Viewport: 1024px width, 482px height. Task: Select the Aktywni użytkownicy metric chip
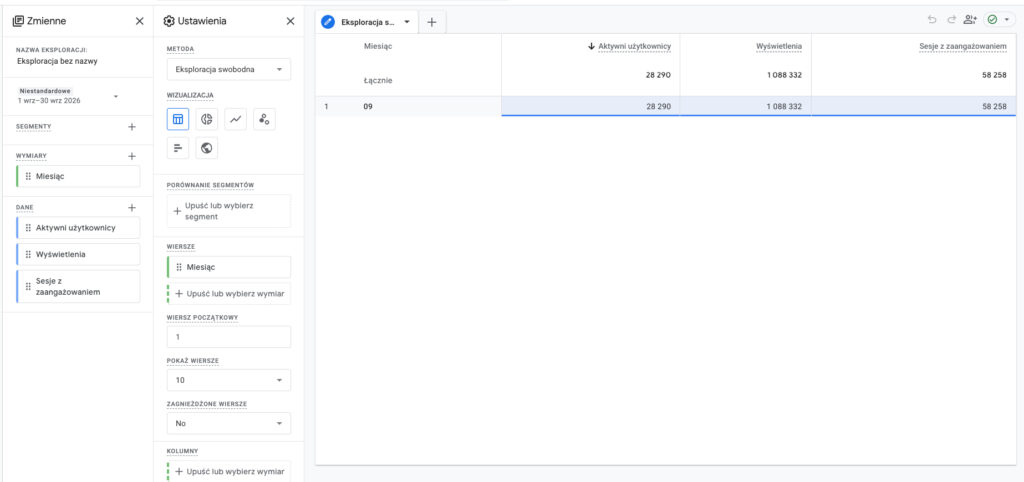coord(78,228)
